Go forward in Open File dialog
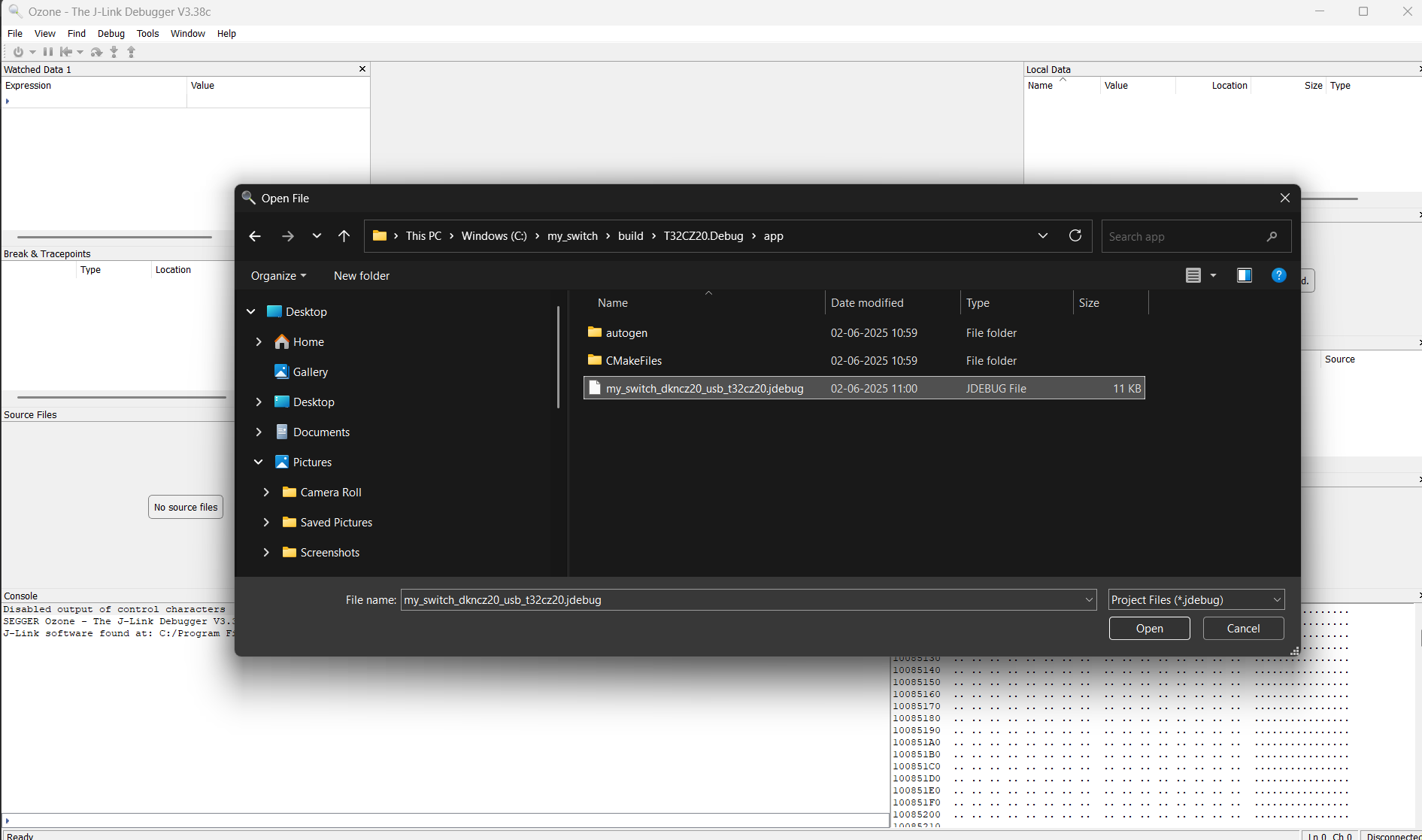The height and width of the screenshot is (840, 1422). 288,236
